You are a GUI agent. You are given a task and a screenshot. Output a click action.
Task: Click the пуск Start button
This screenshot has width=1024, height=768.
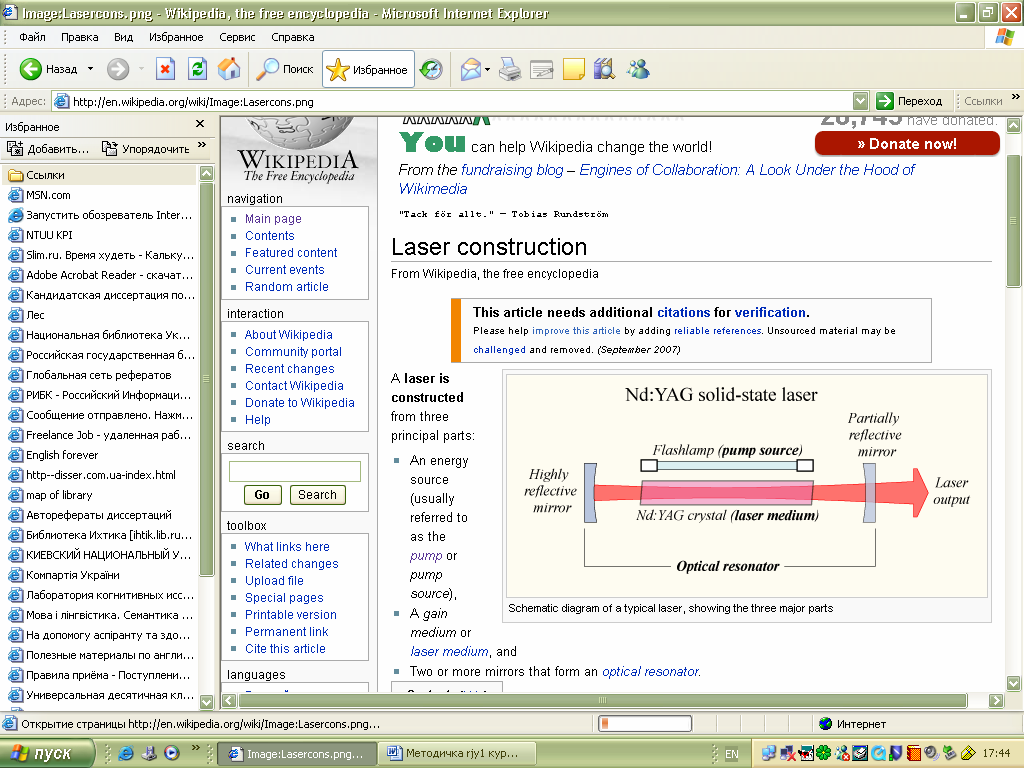46,754
